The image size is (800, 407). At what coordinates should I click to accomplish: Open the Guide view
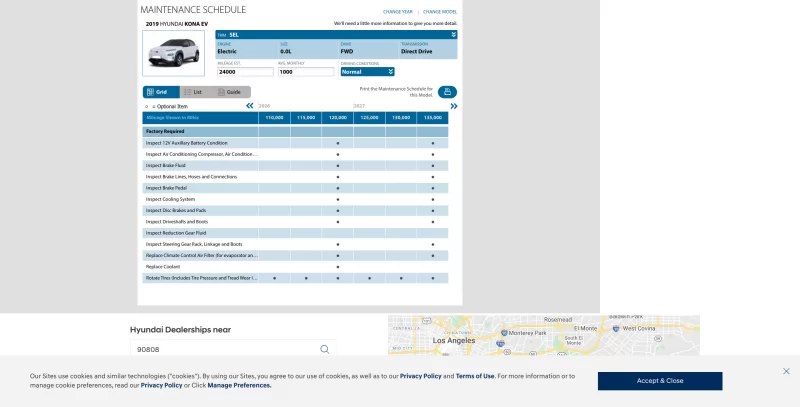229,92
